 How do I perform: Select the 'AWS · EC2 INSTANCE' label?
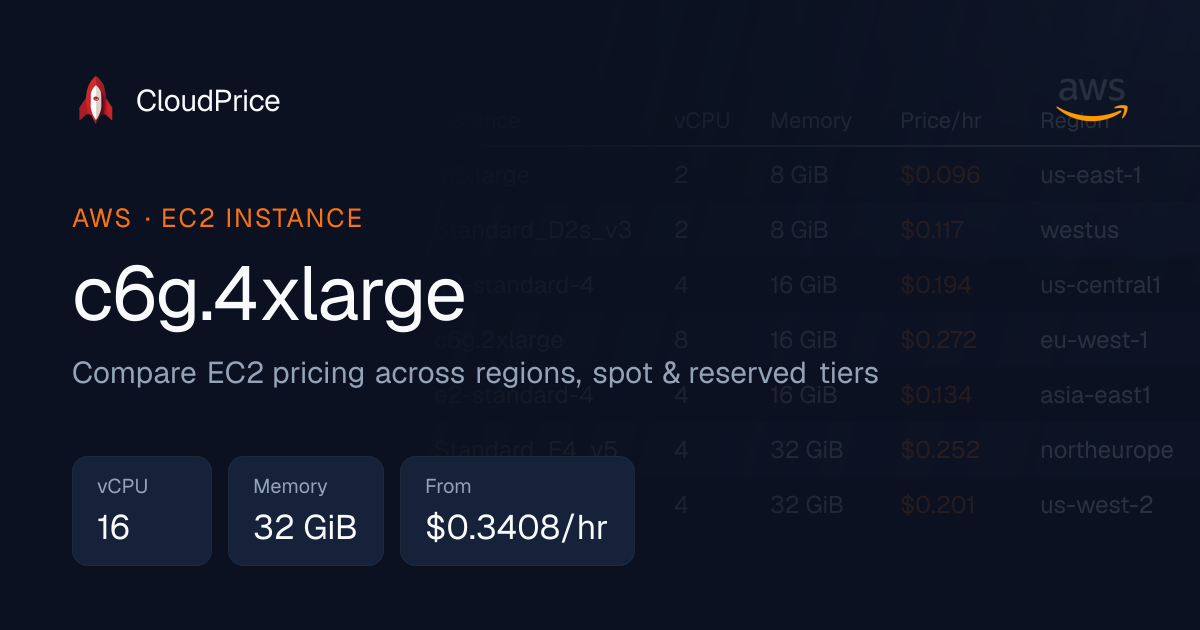217,218
